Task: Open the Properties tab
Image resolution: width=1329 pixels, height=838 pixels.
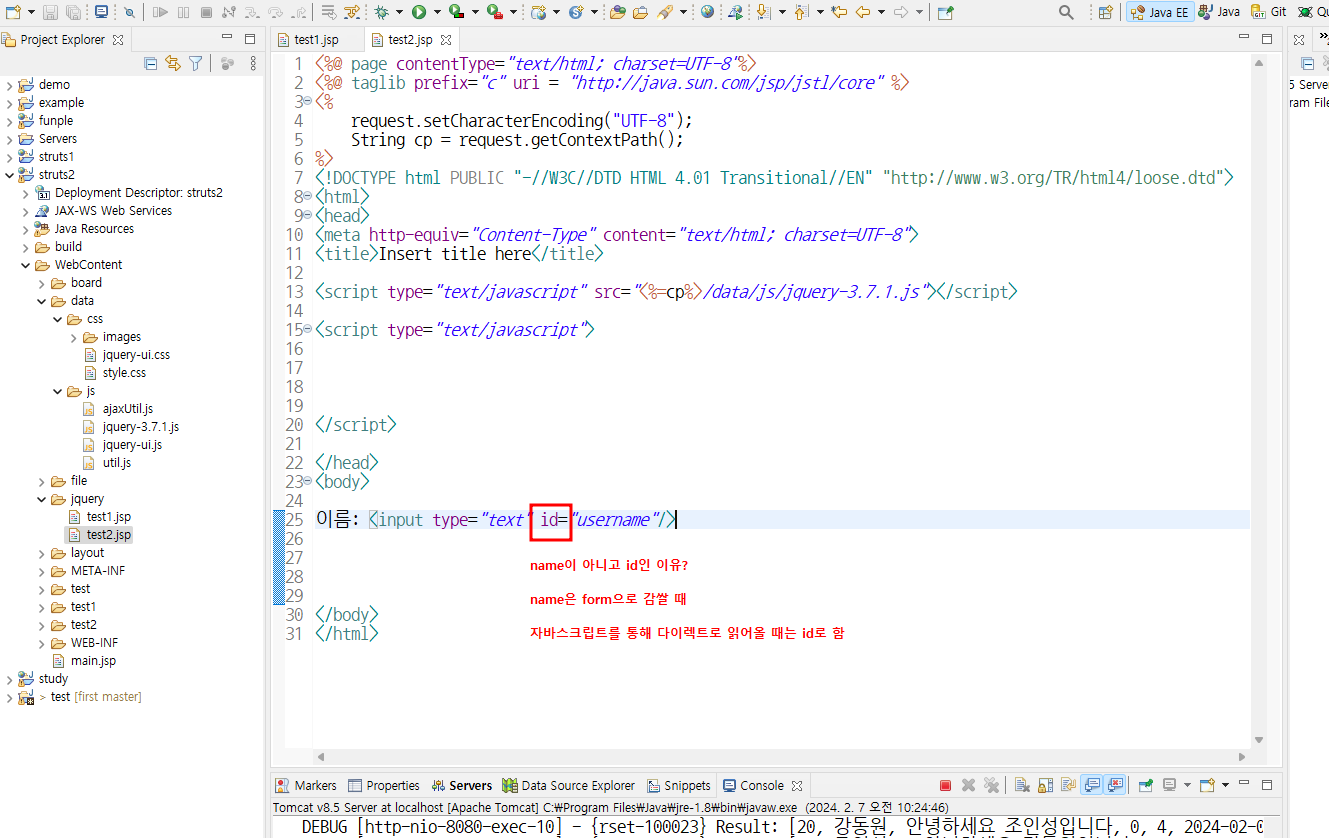Action: (384, 786)
